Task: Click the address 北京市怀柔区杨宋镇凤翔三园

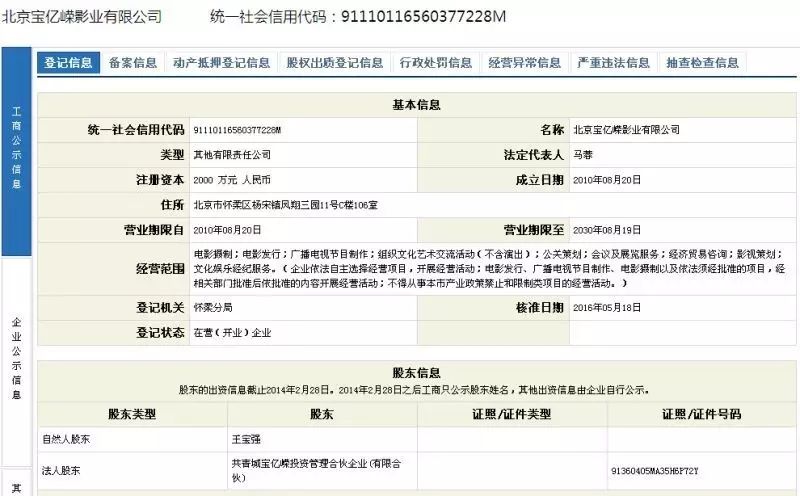Action: tap(285, 205)
